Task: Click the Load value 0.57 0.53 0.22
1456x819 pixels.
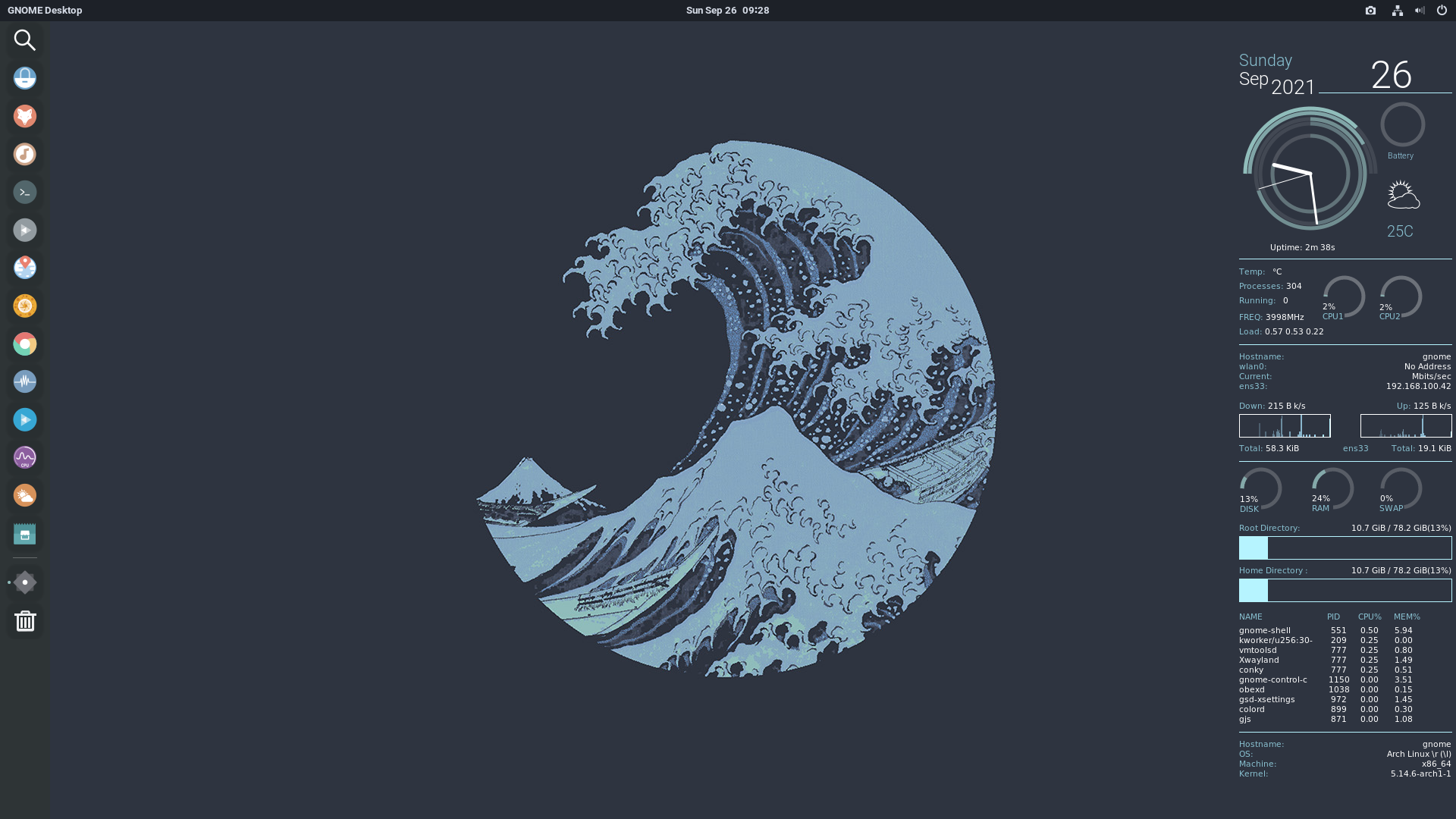Action: 1294,331
